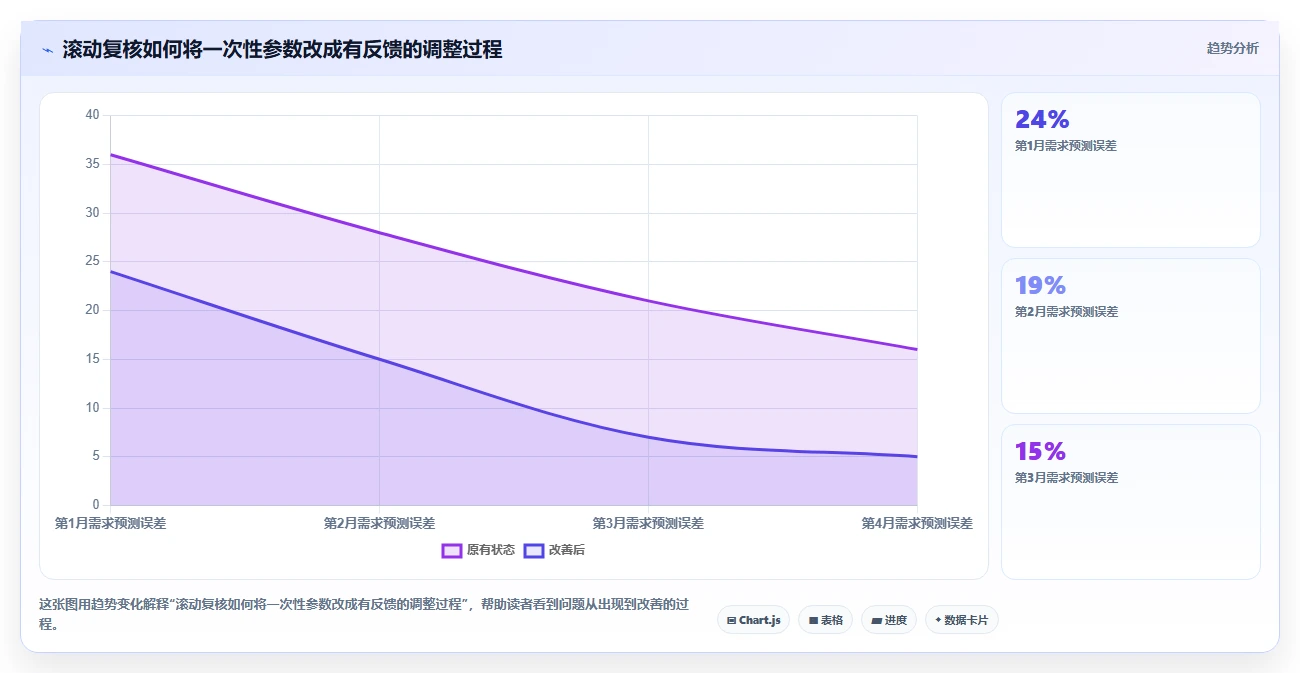Click the heading 滚动复核如何将一次性参数改成有反馈的调整过程

point(282,49)
